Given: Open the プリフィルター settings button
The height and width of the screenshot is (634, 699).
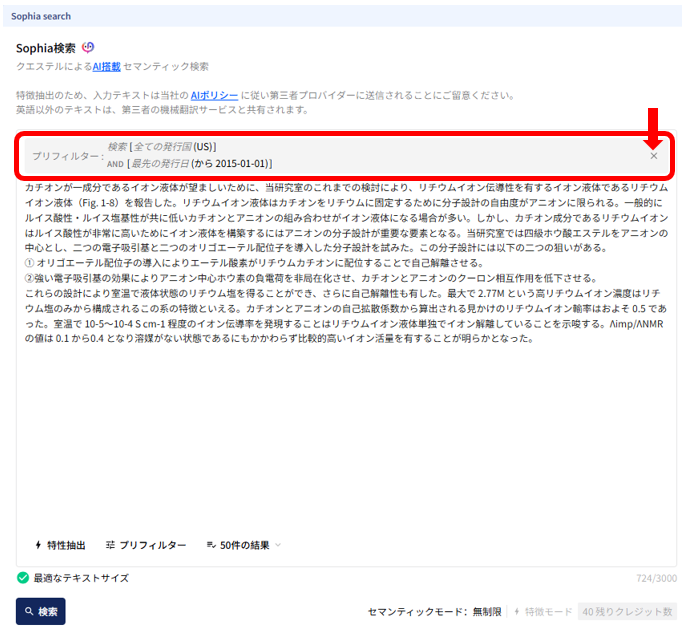Looking at the screenshot, I should (146, 545).
